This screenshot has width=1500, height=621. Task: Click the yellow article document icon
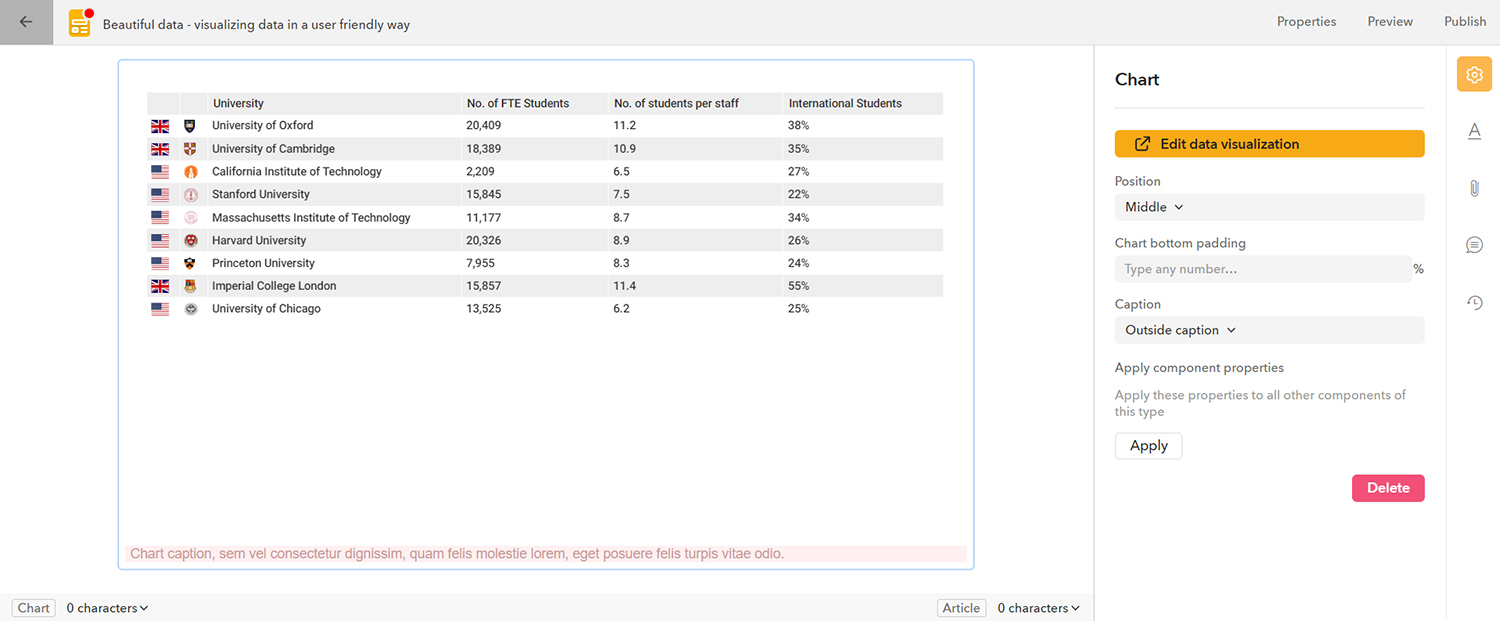80,23
